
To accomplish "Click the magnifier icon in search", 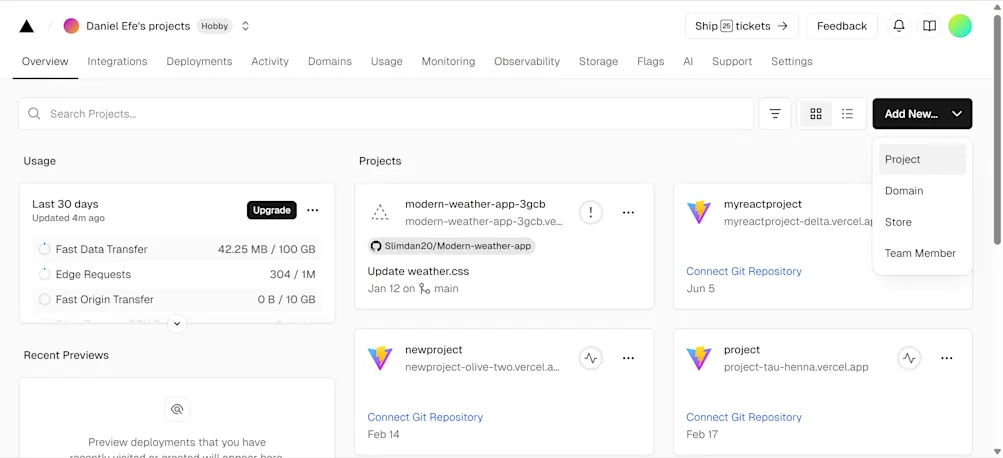I will click(x=35, y=114).
